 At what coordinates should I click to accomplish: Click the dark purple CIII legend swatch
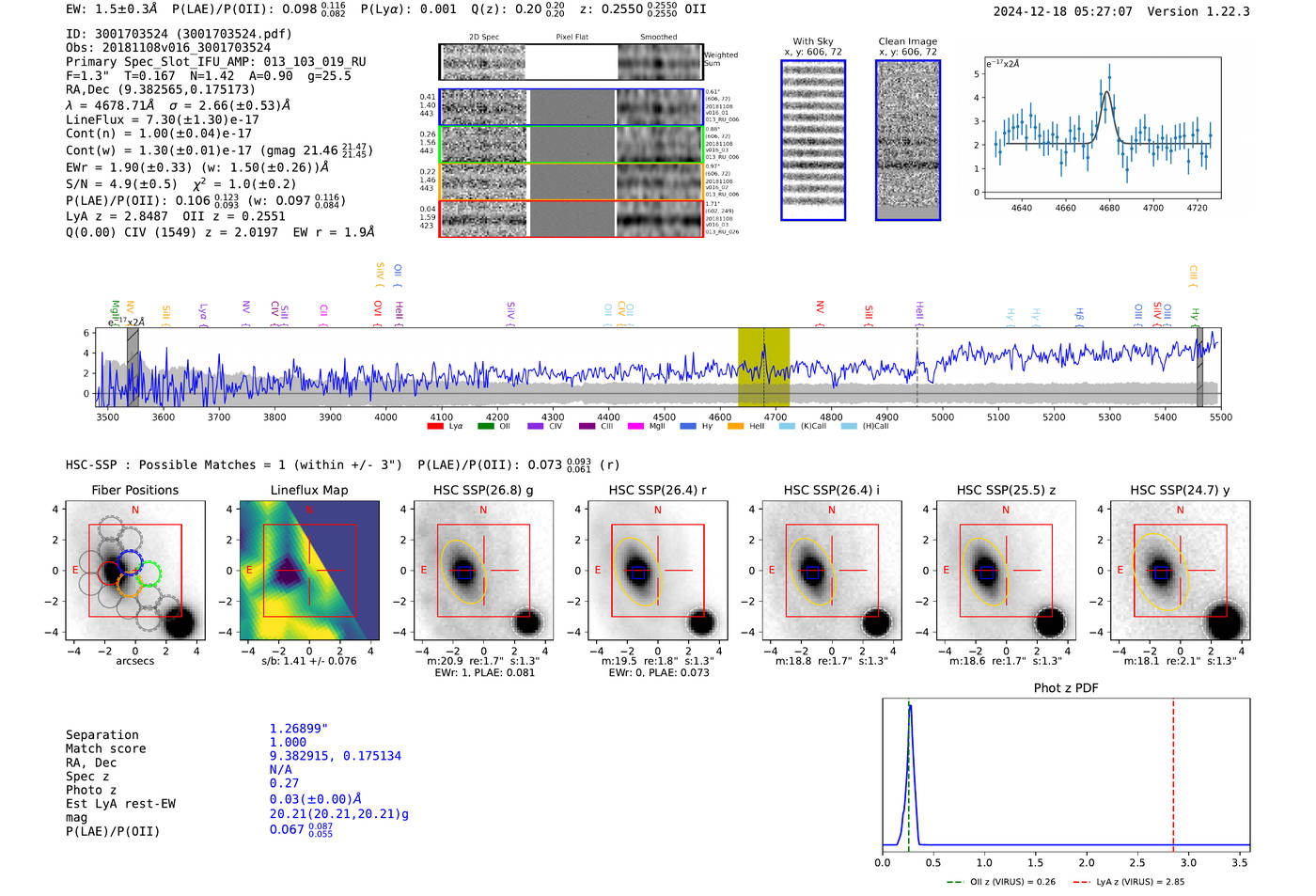click(587, 426)
